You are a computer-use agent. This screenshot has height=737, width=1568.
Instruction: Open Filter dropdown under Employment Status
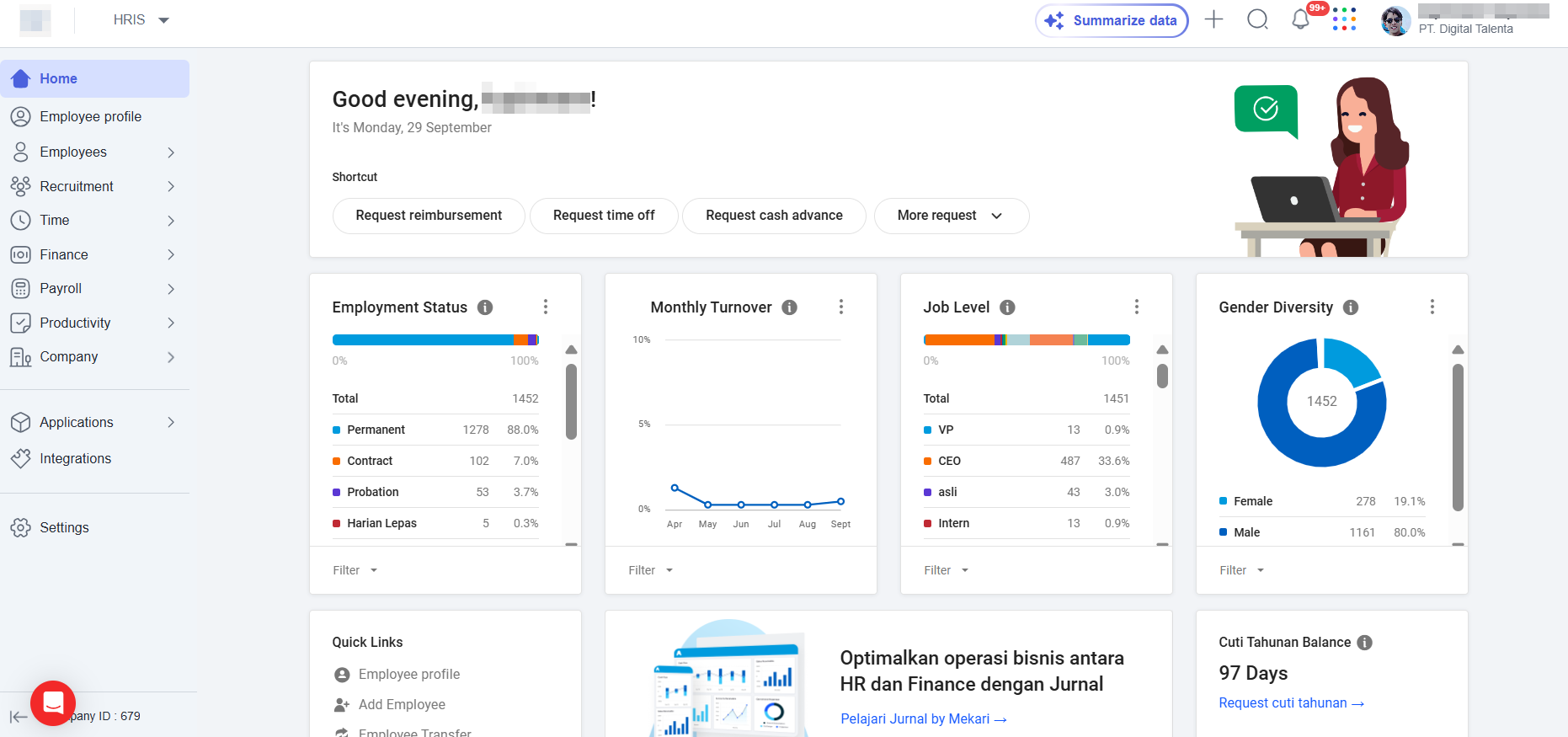pos(355,570)
